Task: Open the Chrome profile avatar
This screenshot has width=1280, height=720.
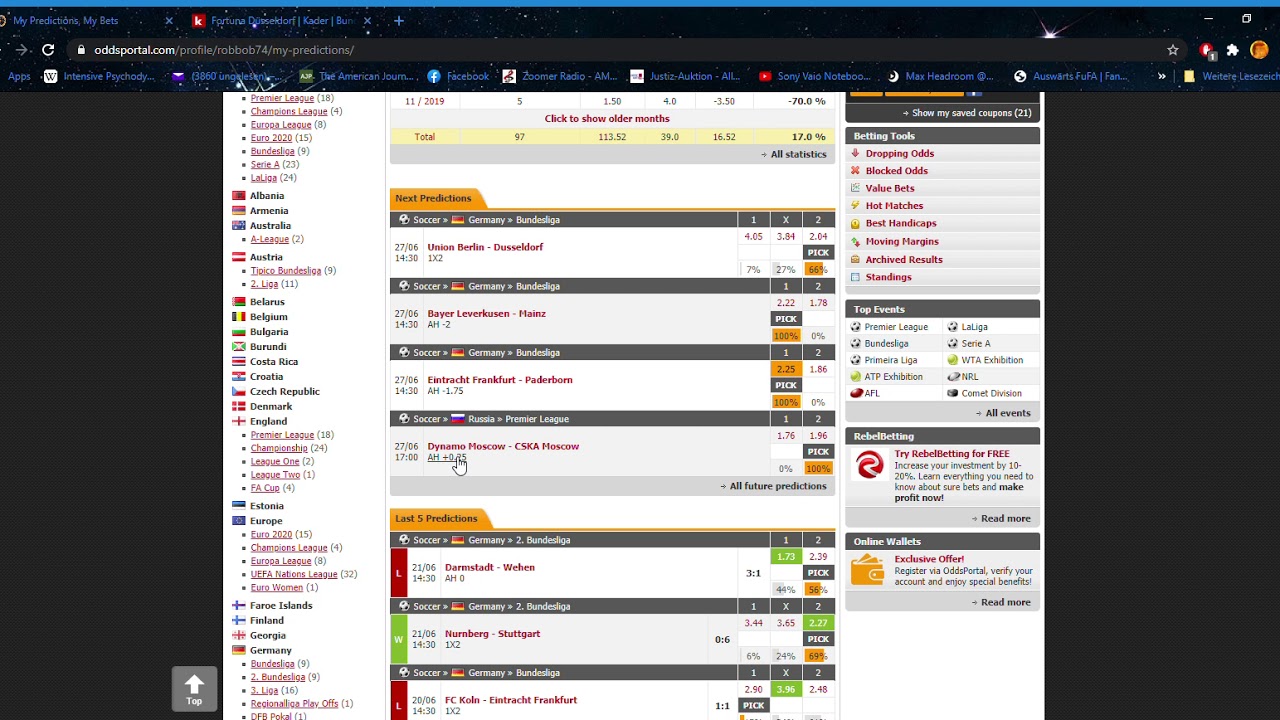Action: pos(1259,50)
